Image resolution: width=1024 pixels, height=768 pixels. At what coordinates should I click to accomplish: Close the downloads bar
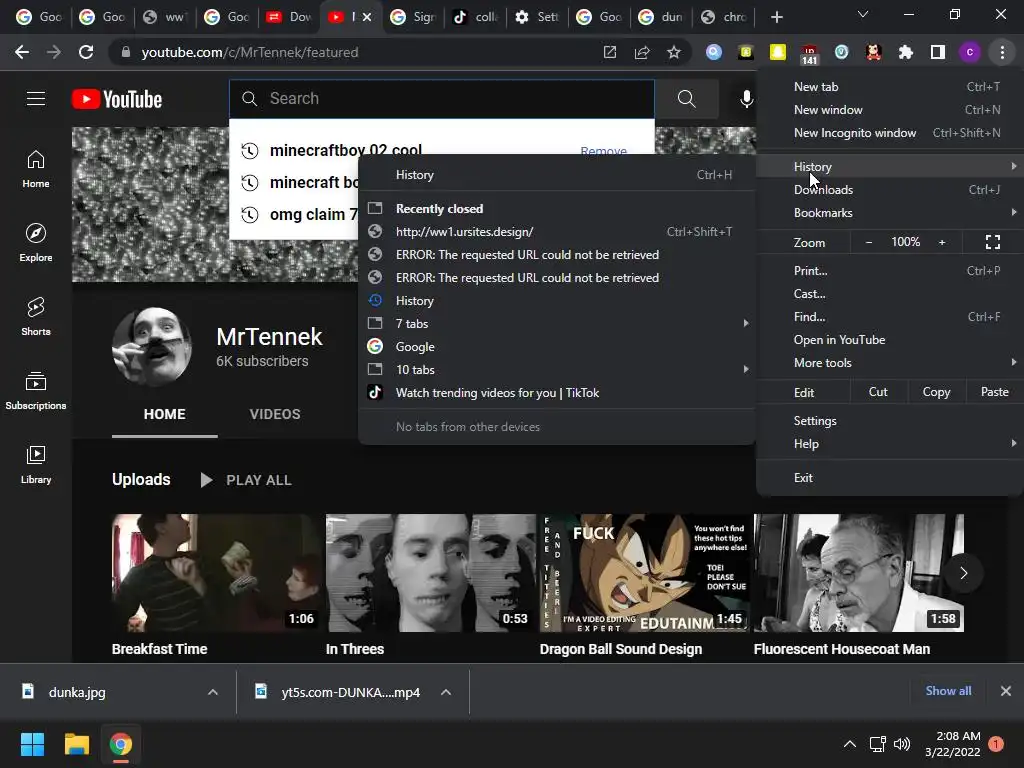tap(1006, 691)
